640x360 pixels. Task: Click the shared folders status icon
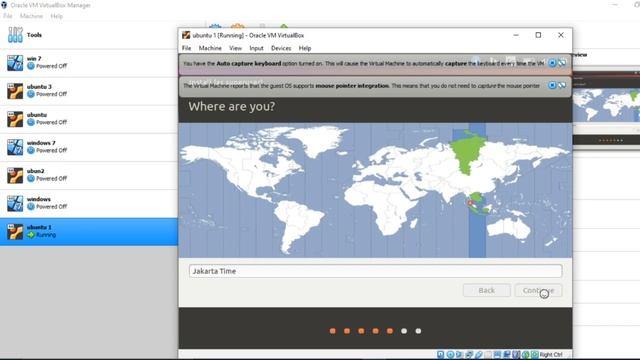488,354
